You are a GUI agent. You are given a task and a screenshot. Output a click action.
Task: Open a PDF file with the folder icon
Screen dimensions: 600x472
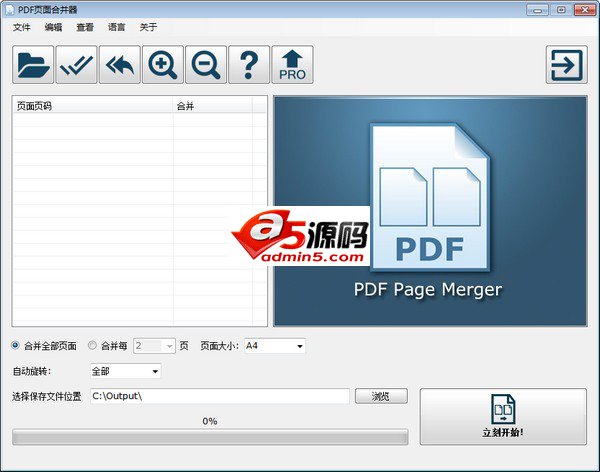(x=33, y=65)
